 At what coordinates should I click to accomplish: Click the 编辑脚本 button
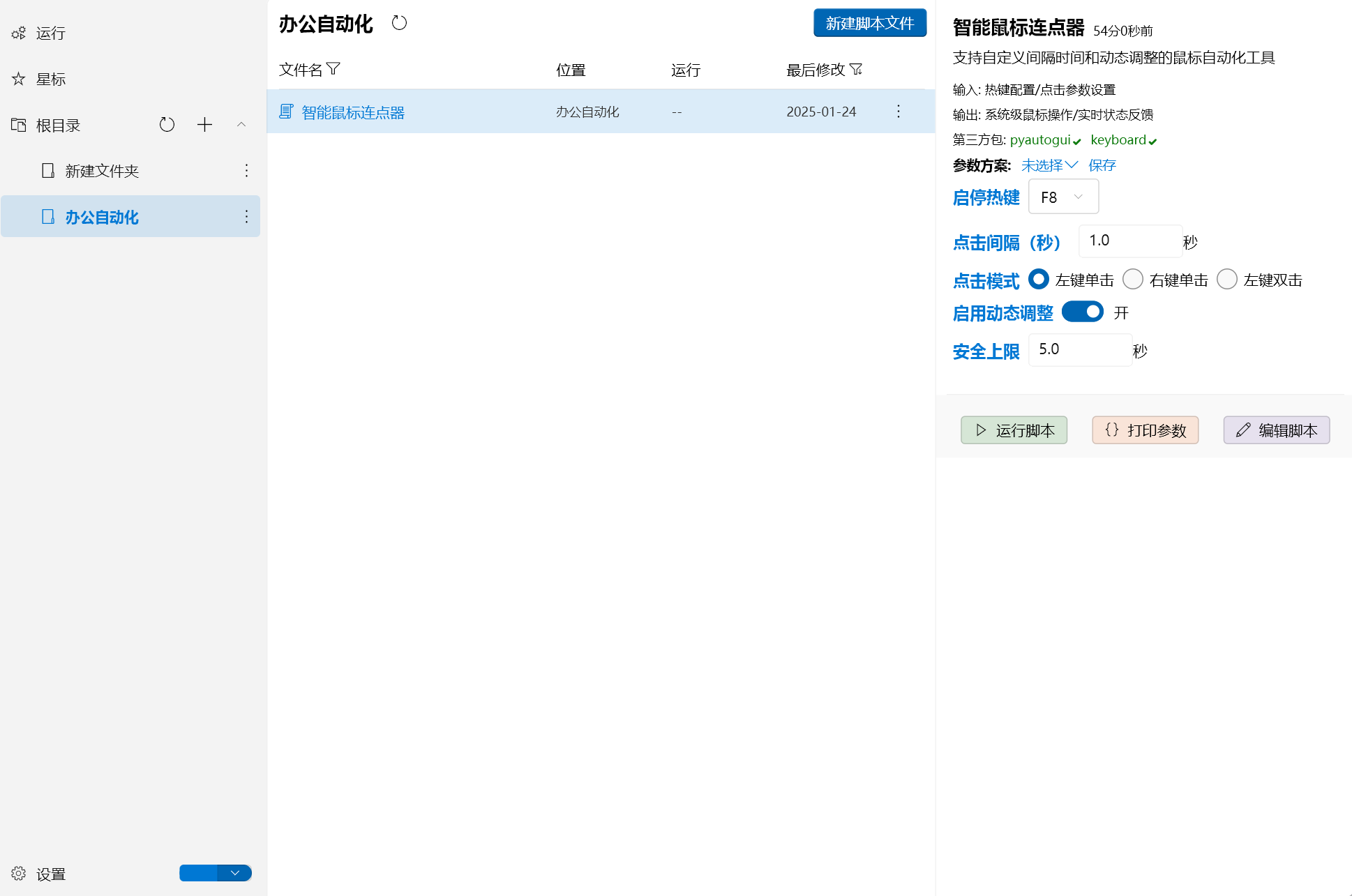click(1277, 430)
